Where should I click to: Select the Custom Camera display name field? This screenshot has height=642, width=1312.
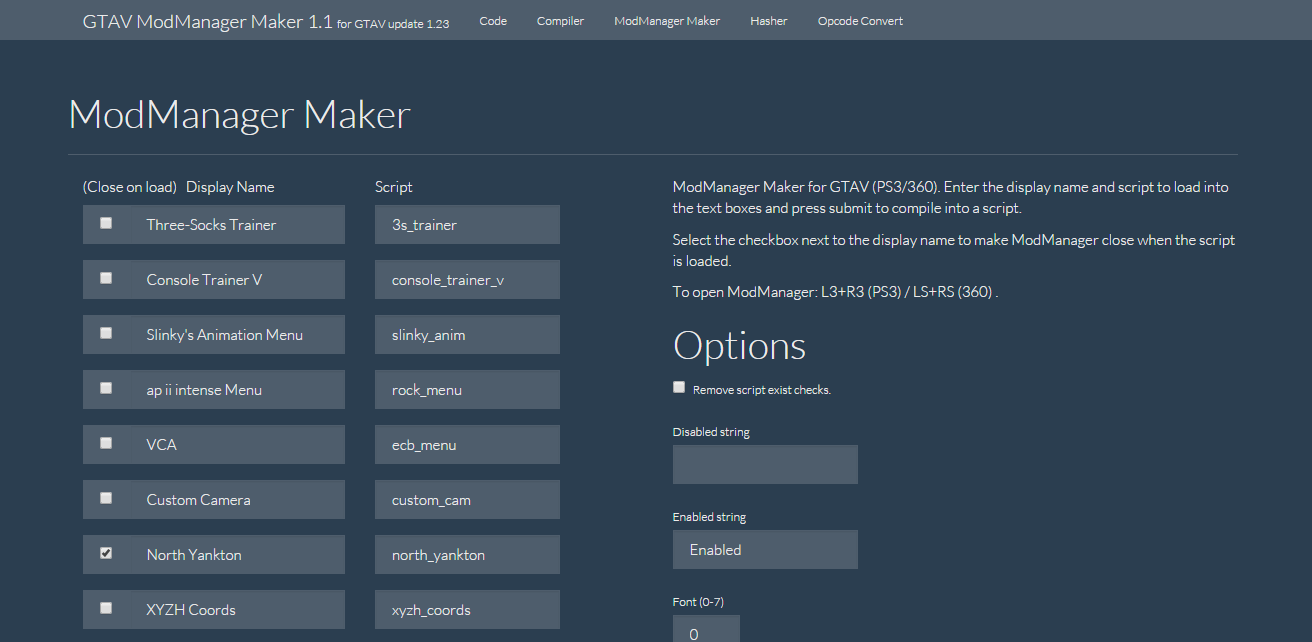(x=237, y=500)
